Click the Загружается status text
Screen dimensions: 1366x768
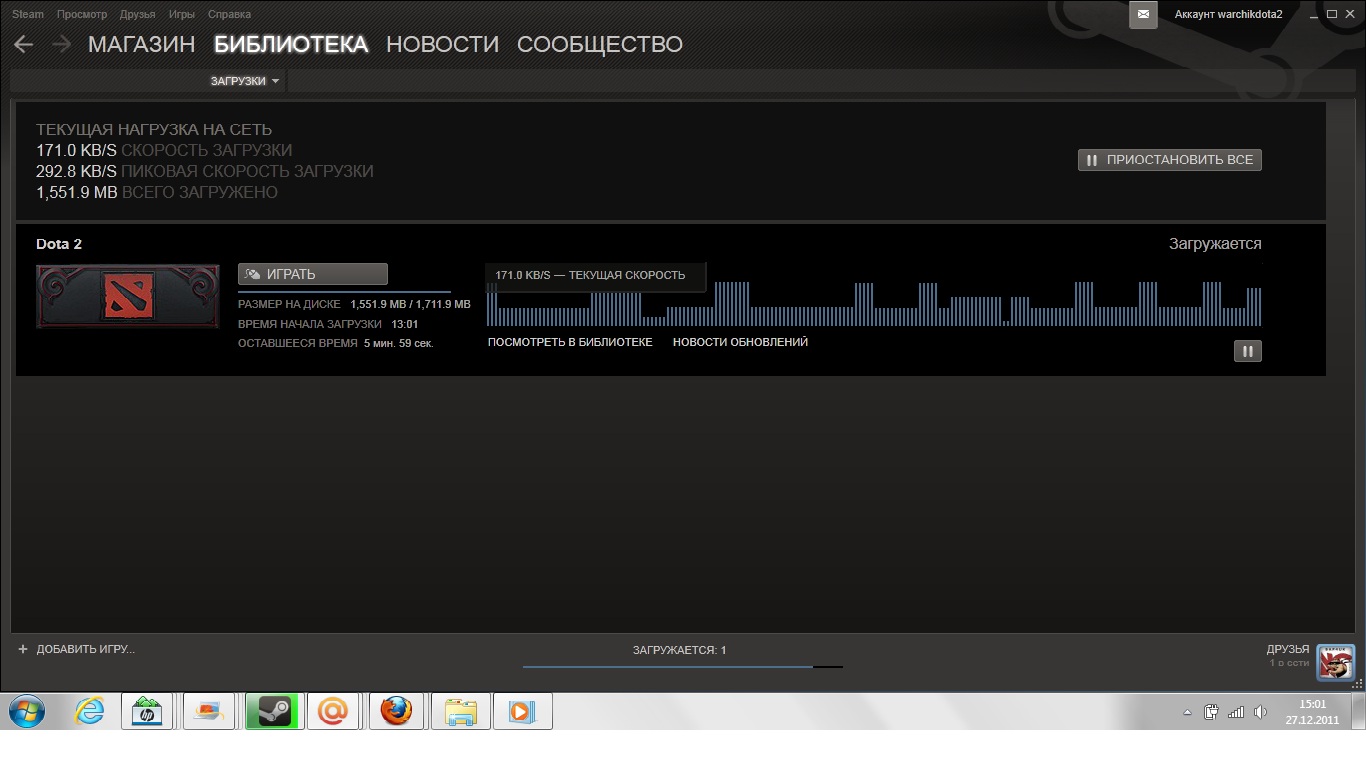coord(1215,244)
